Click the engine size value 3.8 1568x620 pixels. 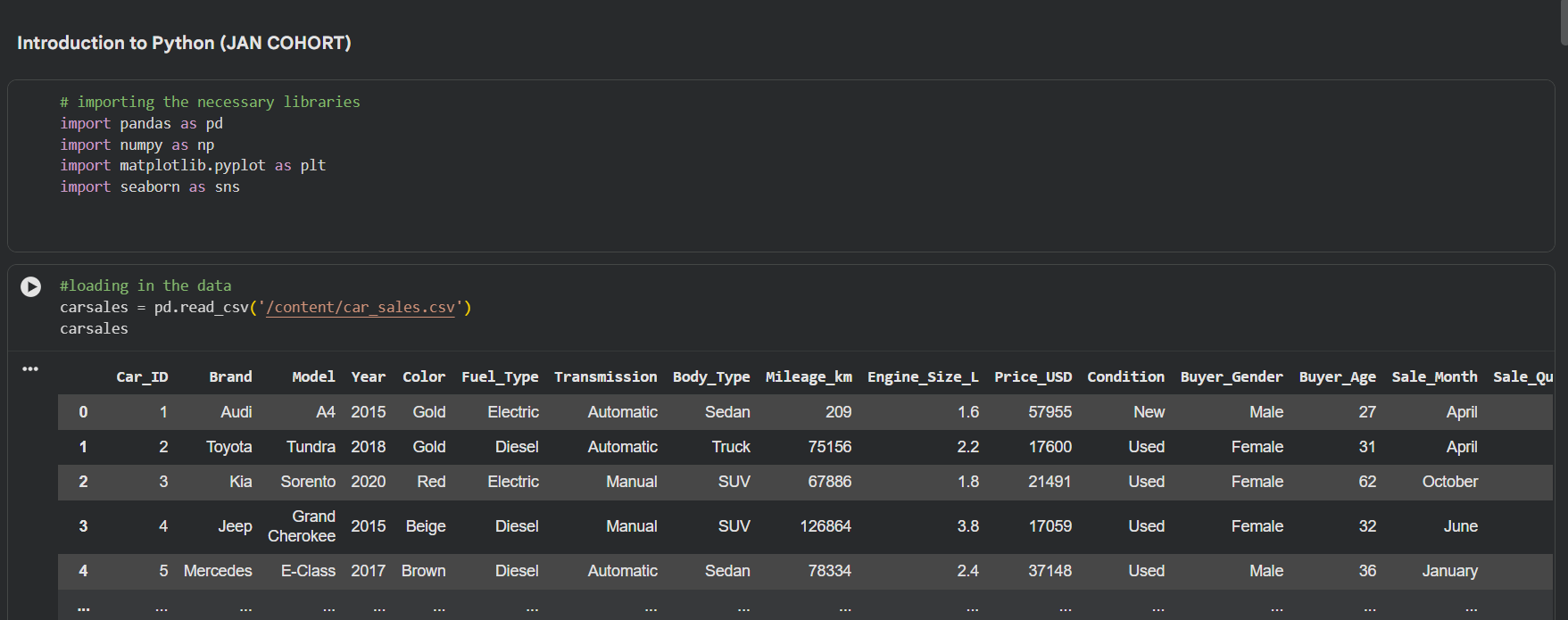tap(968, 526)
